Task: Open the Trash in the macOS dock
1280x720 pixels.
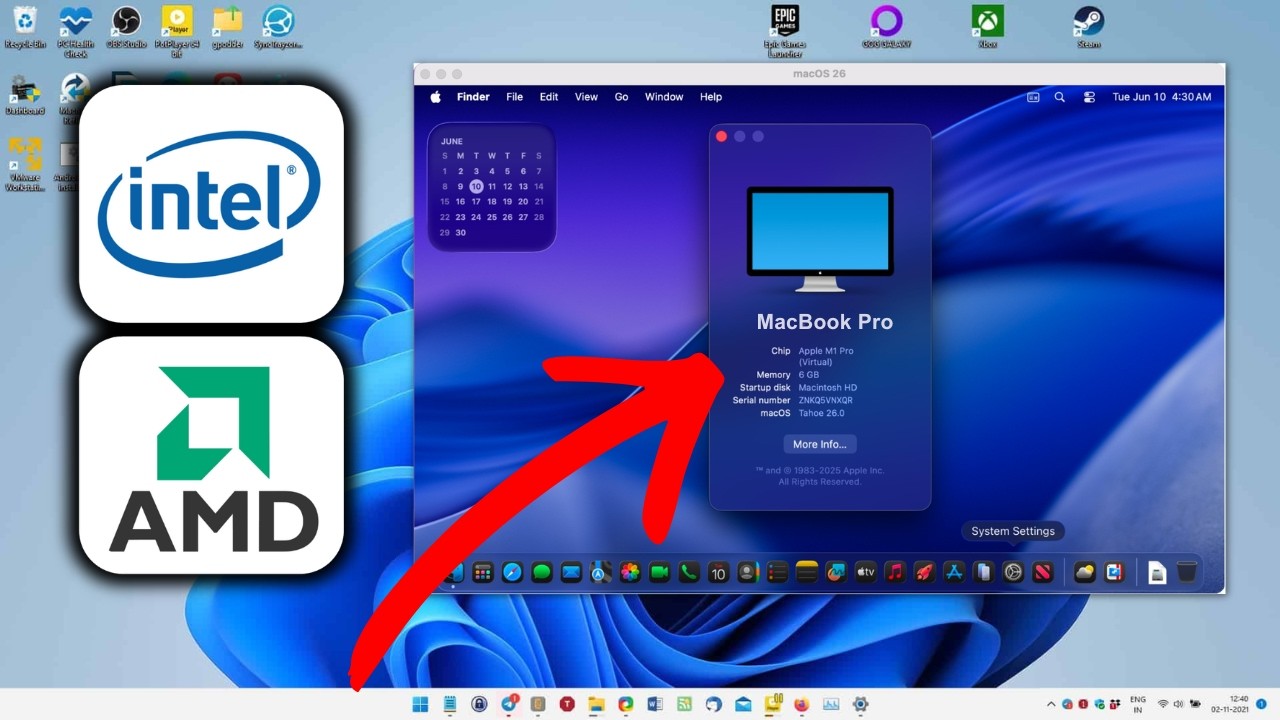Action: (1186, 573)
